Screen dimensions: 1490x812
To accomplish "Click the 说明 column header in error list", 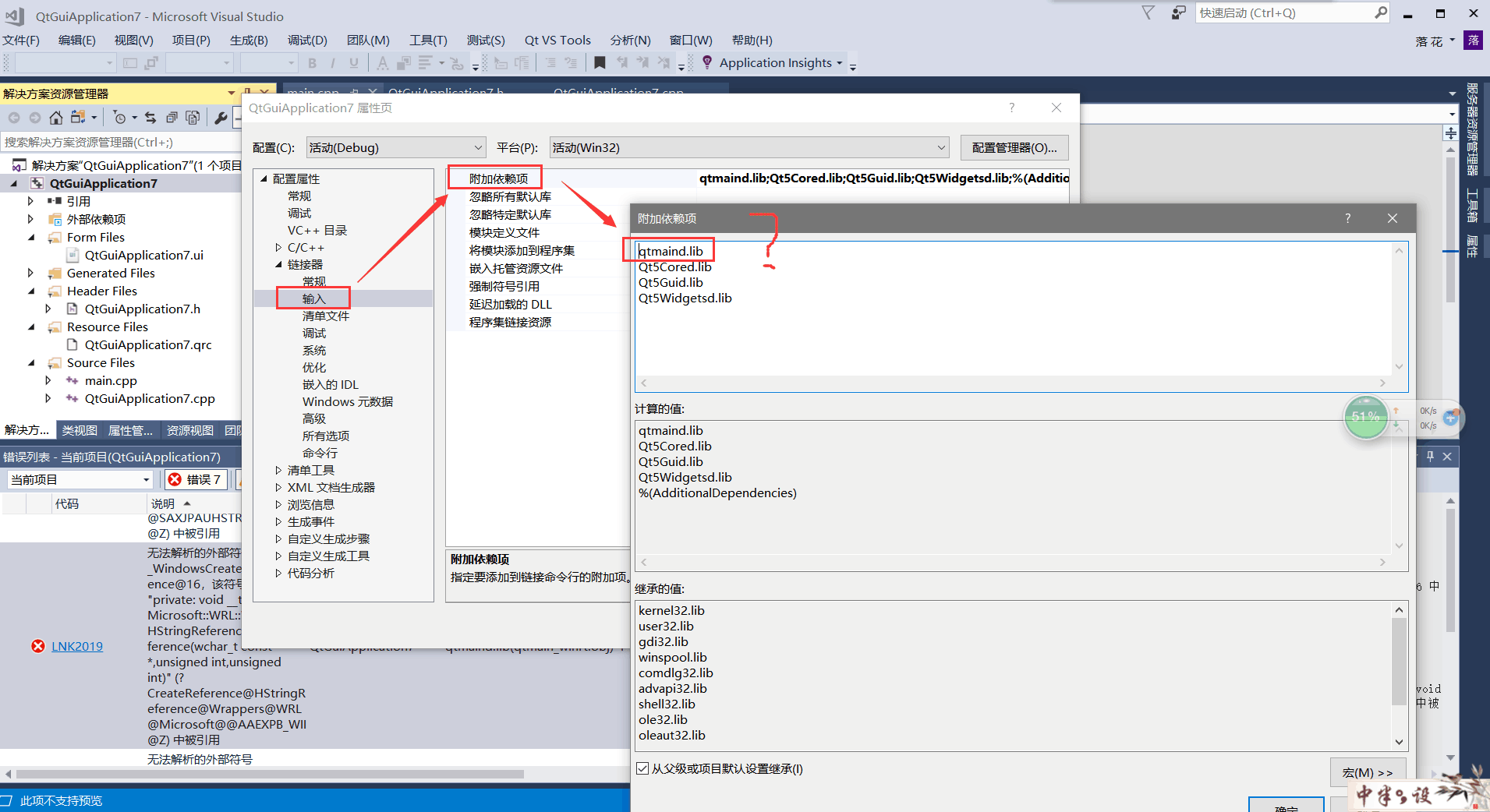I will click(163, 503).
